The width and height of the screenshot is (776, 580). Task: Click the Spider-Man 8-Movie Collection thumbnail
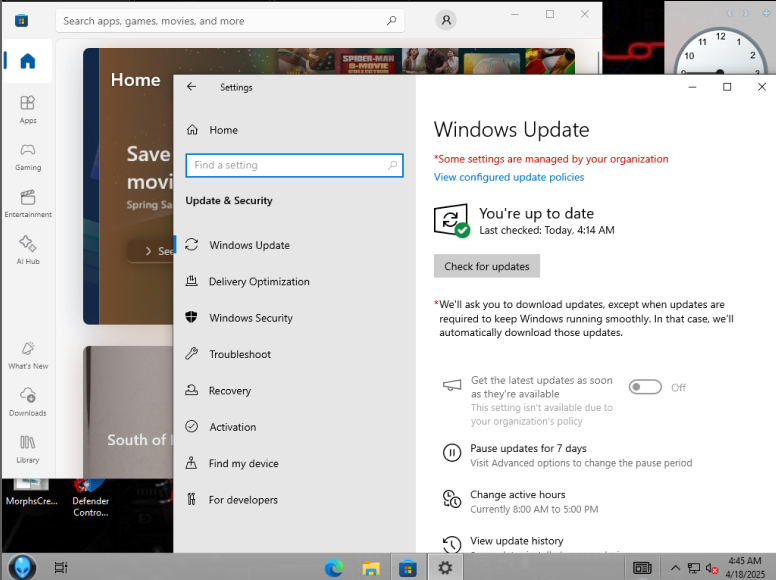(x=369, y=62)
